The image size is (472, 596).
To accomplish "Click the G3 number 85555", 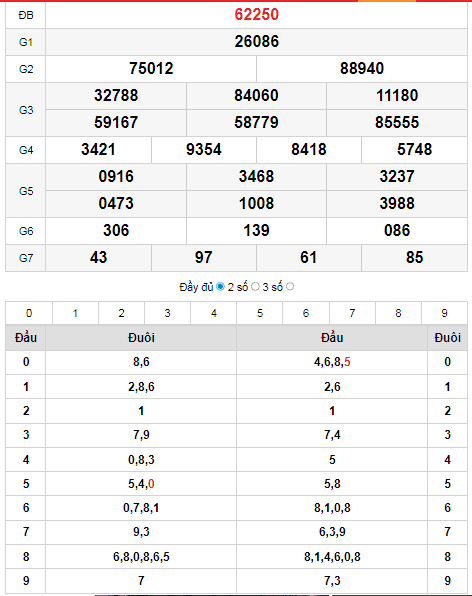I will pos(397,122).
